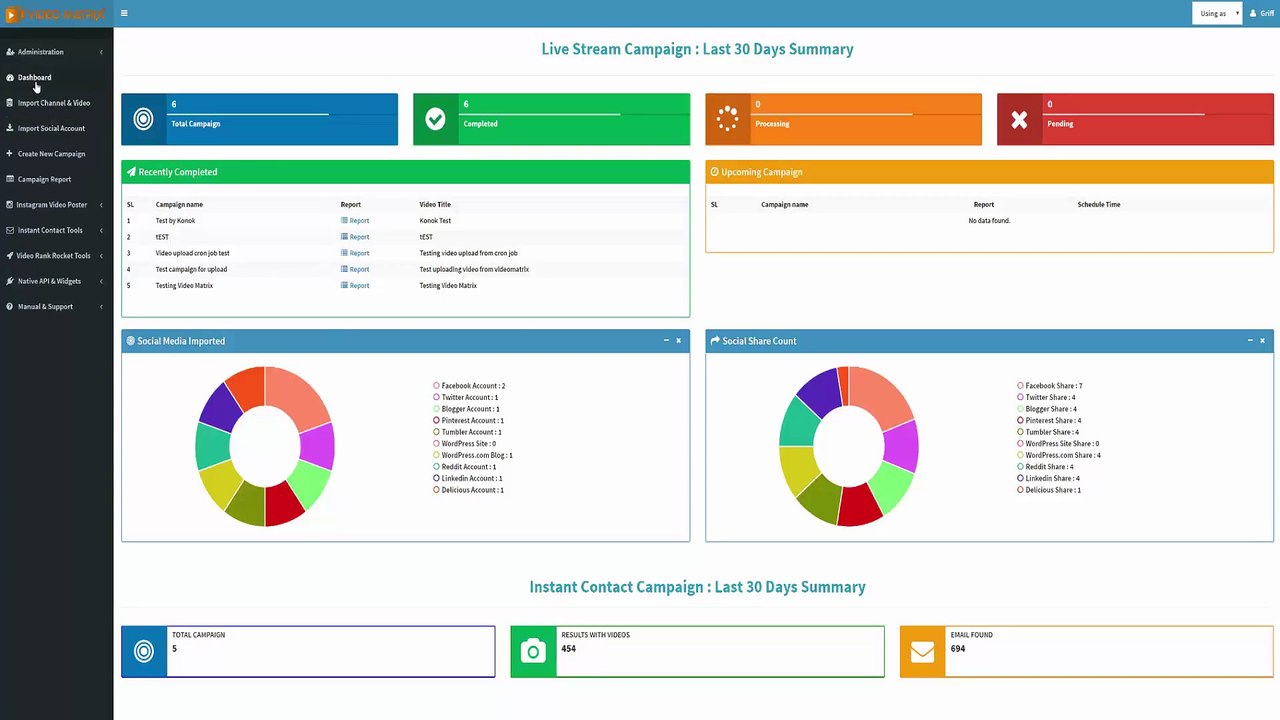Toggle Linkedin Share legend marker
The width and height of the screenshot is (1280, 720).
point(1021,478)
